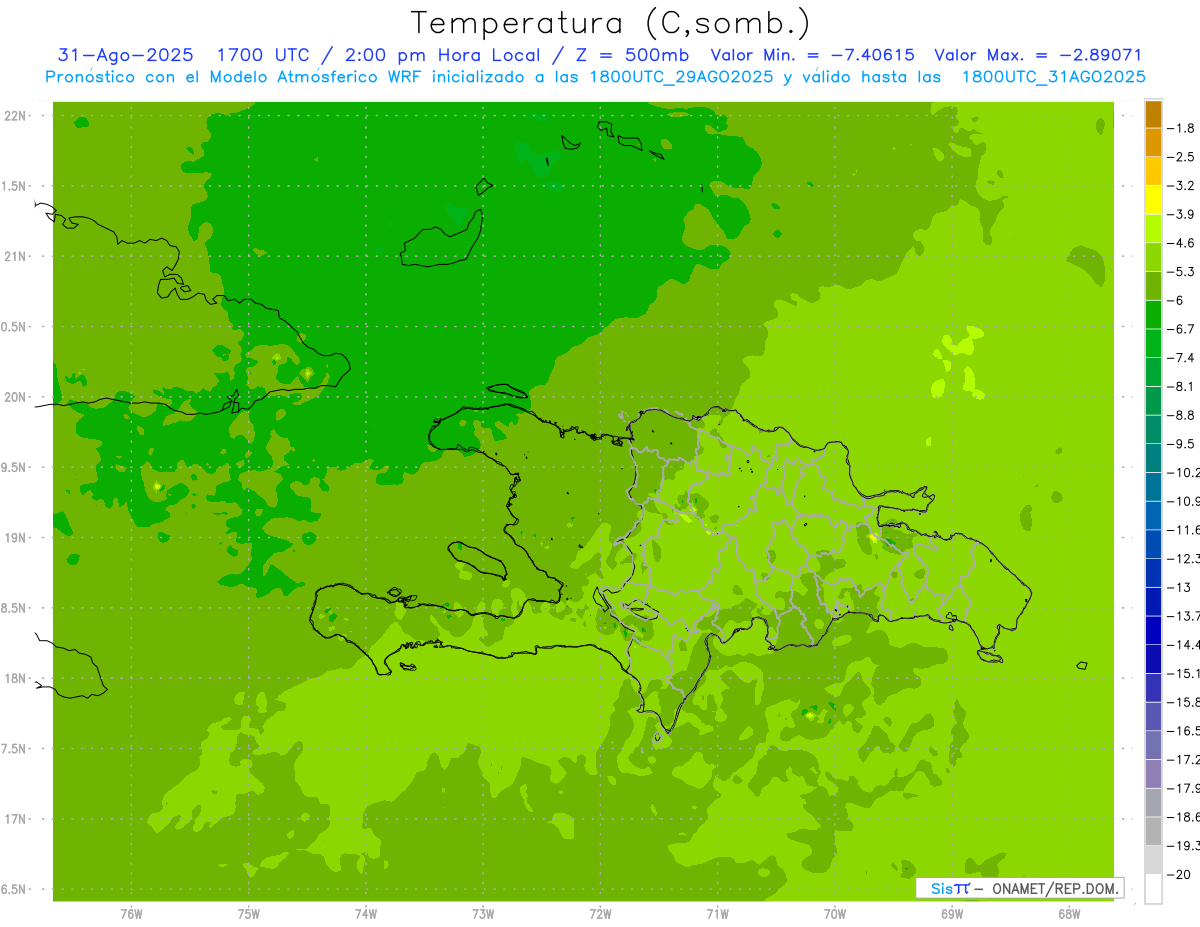Select the topmost brown-orange color bar swatch above -1.8
The height and width of the screenshot is (927, 1200).
pyautogui.click(x=1153, y=114)
